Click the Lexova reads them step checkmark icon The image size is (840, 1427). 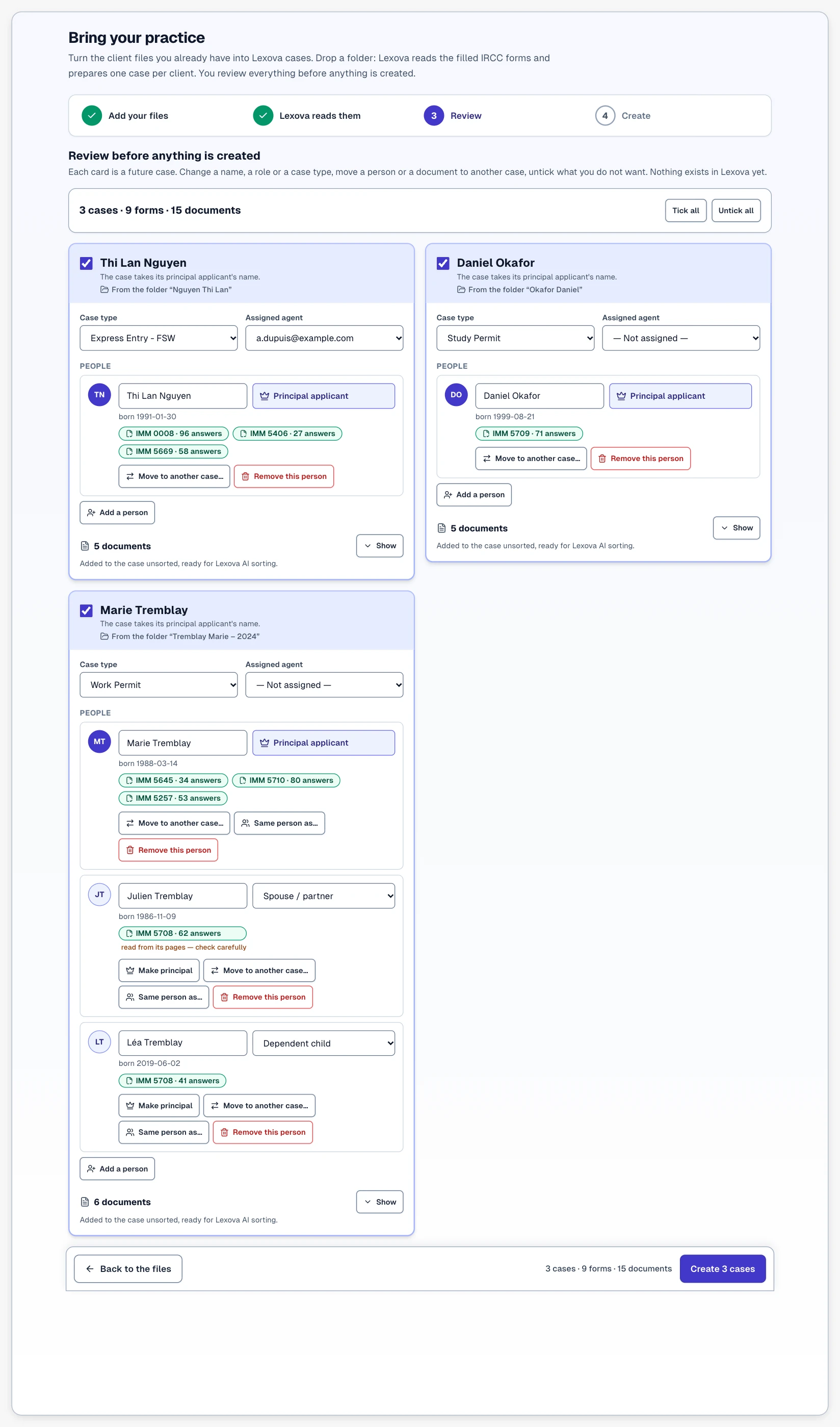(262, 116)
